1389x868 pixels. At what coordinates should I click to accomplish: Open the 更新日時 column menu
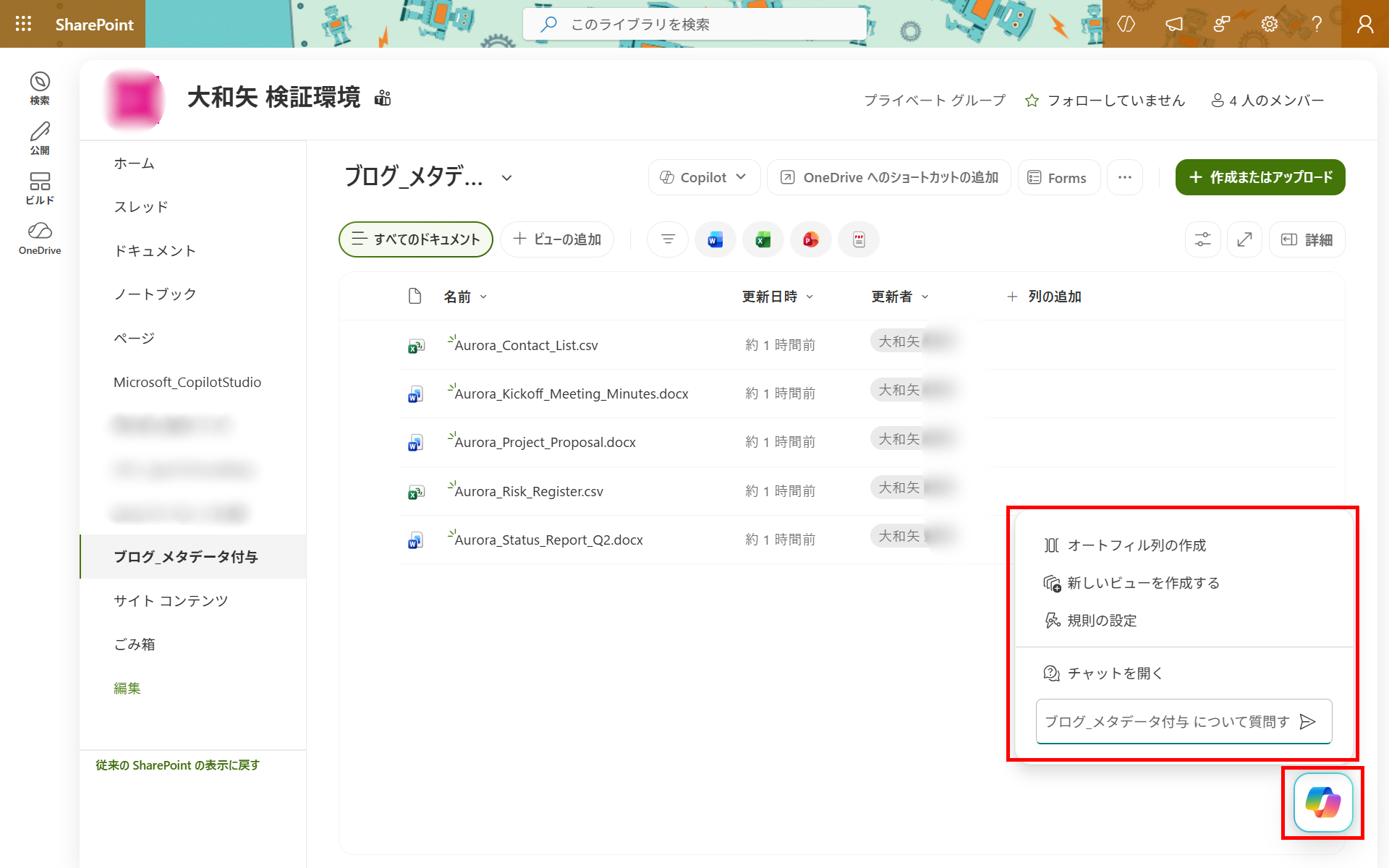[x=778, y=297]
